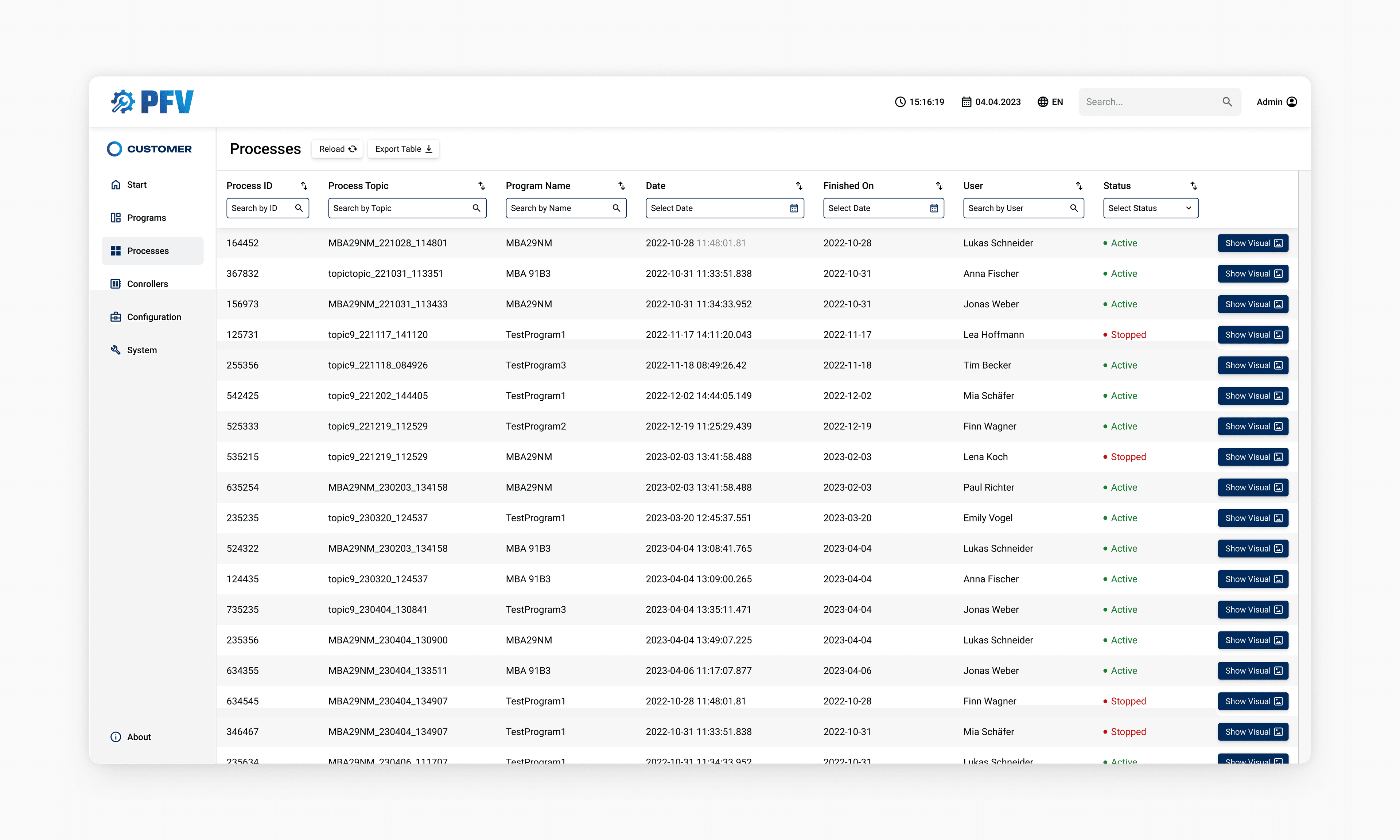Click the vertical scrollbar of the table

click(1304, 467)
